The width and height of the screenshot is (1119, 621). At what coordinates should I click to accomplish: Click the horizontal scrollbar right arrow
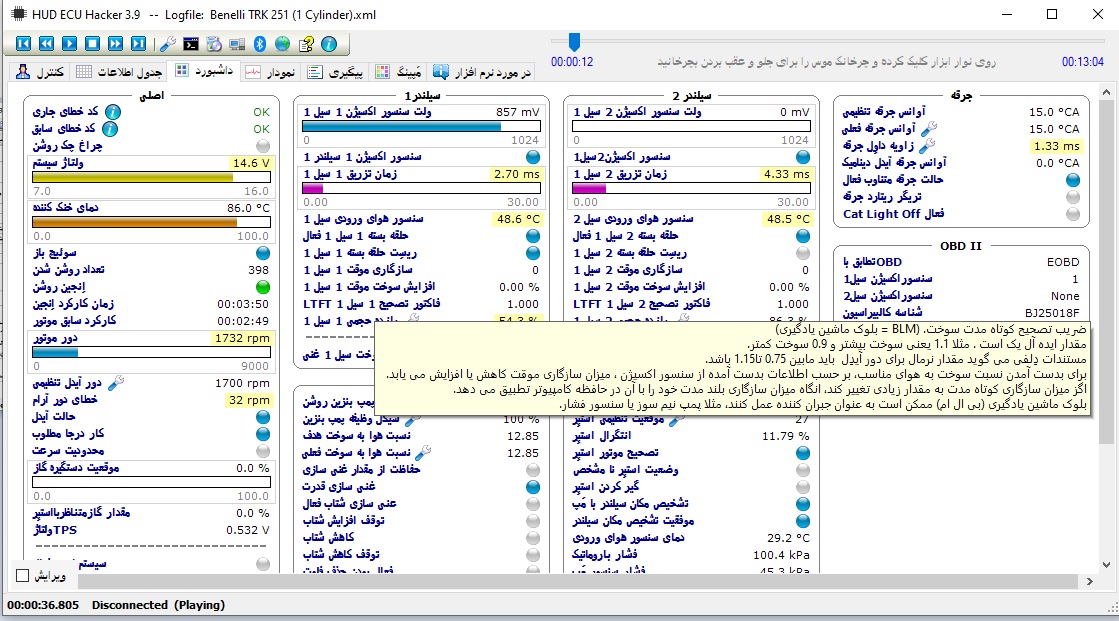click(x=1090, y=582)
